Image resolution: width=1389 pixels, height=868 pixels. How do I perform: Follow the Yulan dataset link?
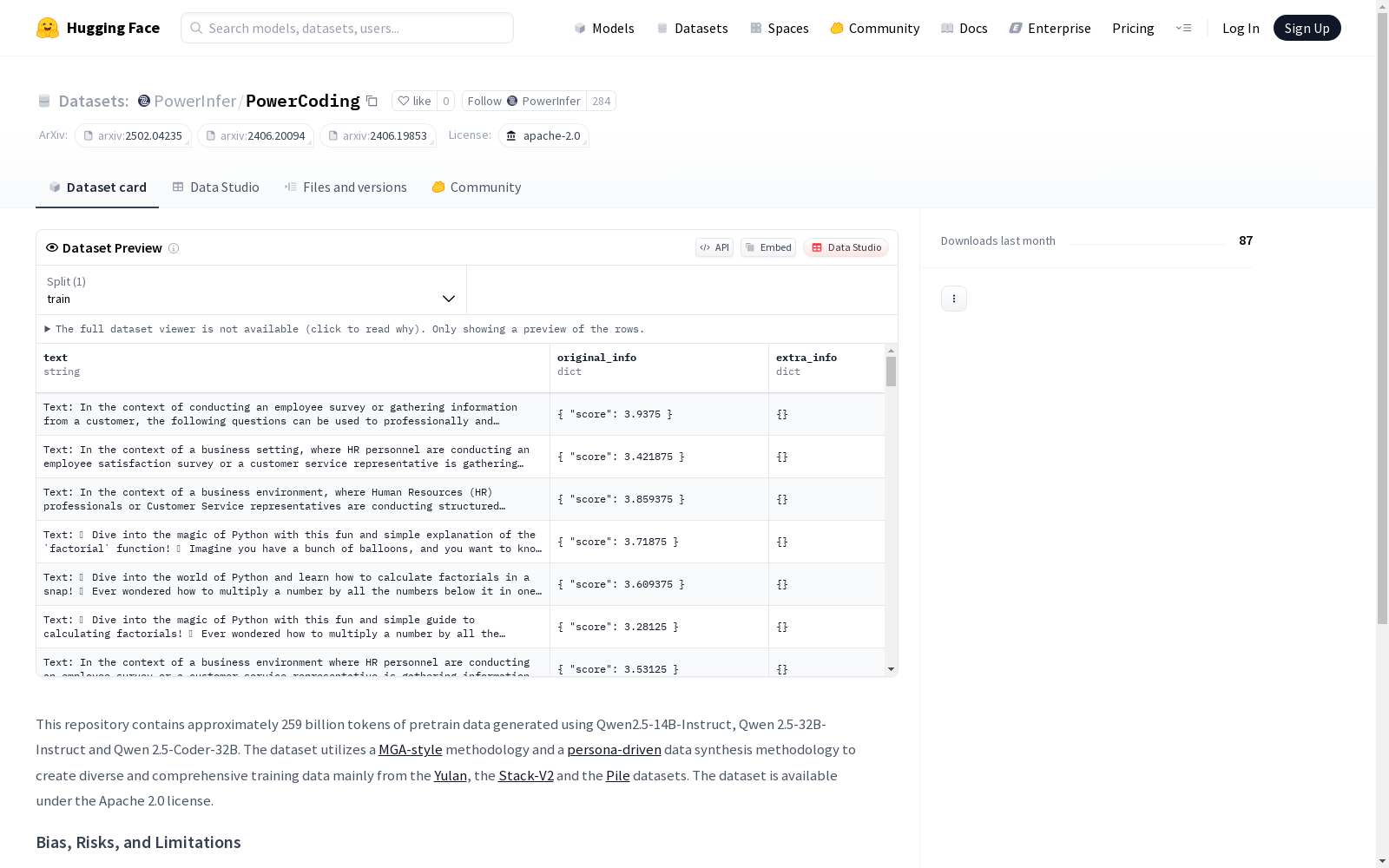tap(451, 775)
